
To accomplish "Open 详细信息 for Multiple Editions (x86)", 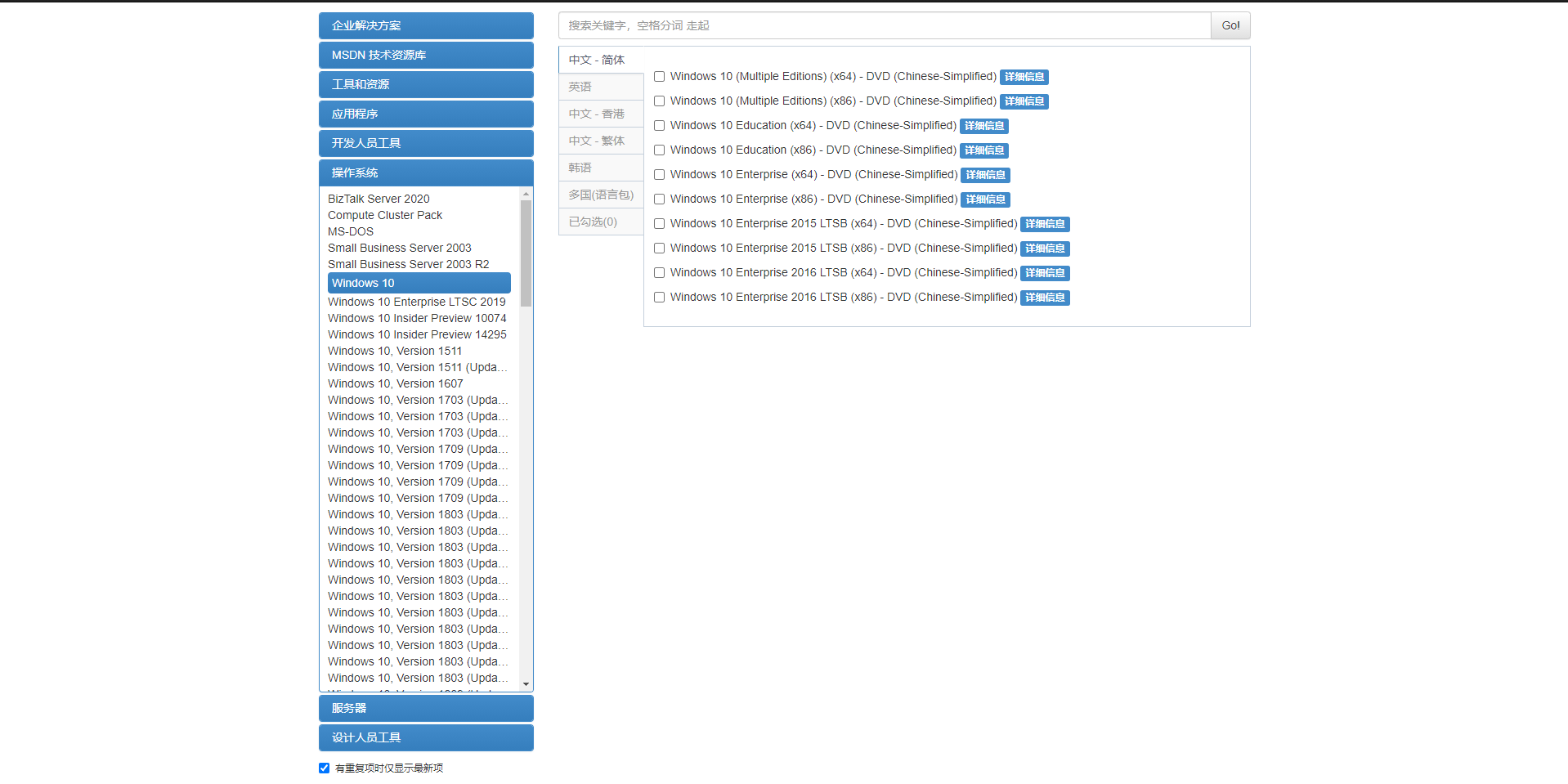I will (1024, 101).
